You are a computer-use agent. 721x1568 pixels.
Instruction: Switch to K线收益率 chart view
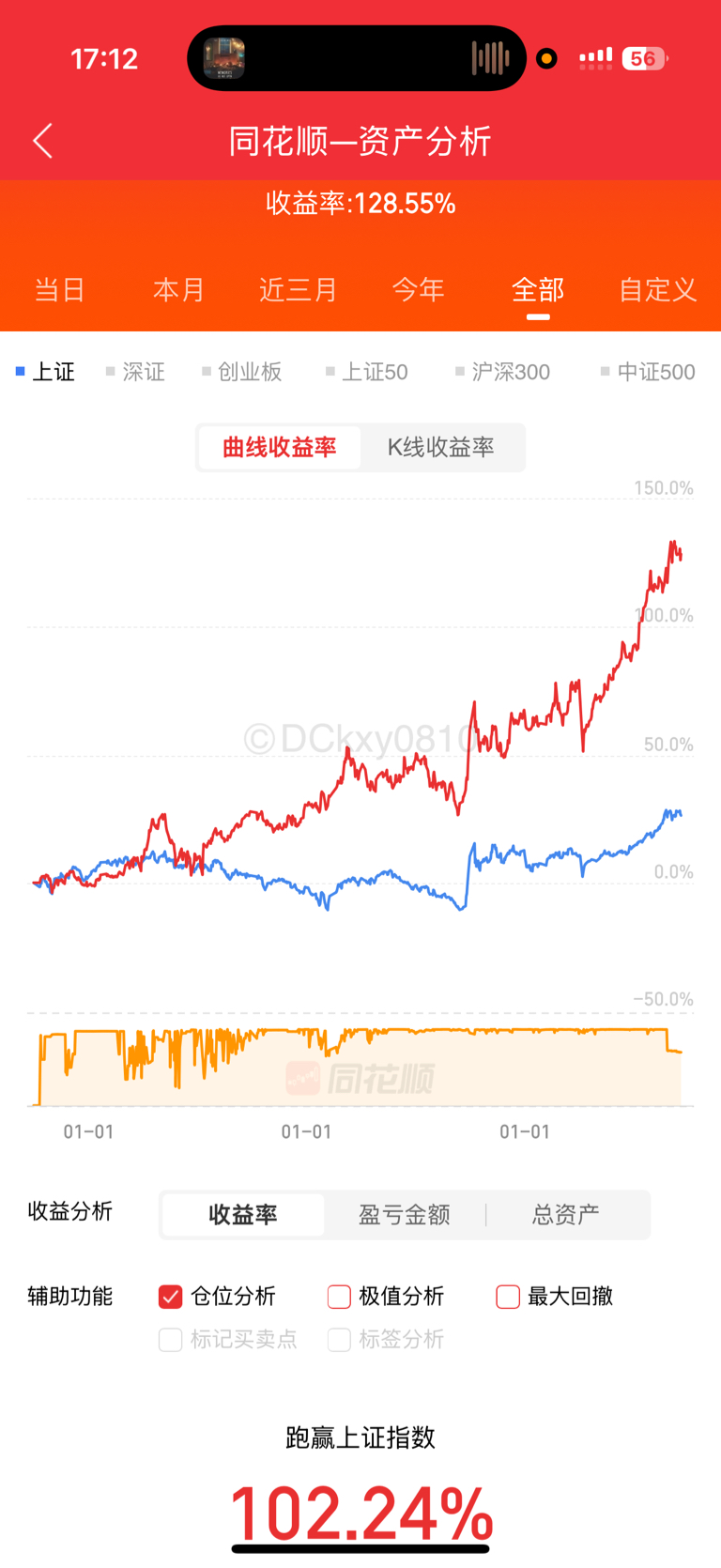point(441,447)
